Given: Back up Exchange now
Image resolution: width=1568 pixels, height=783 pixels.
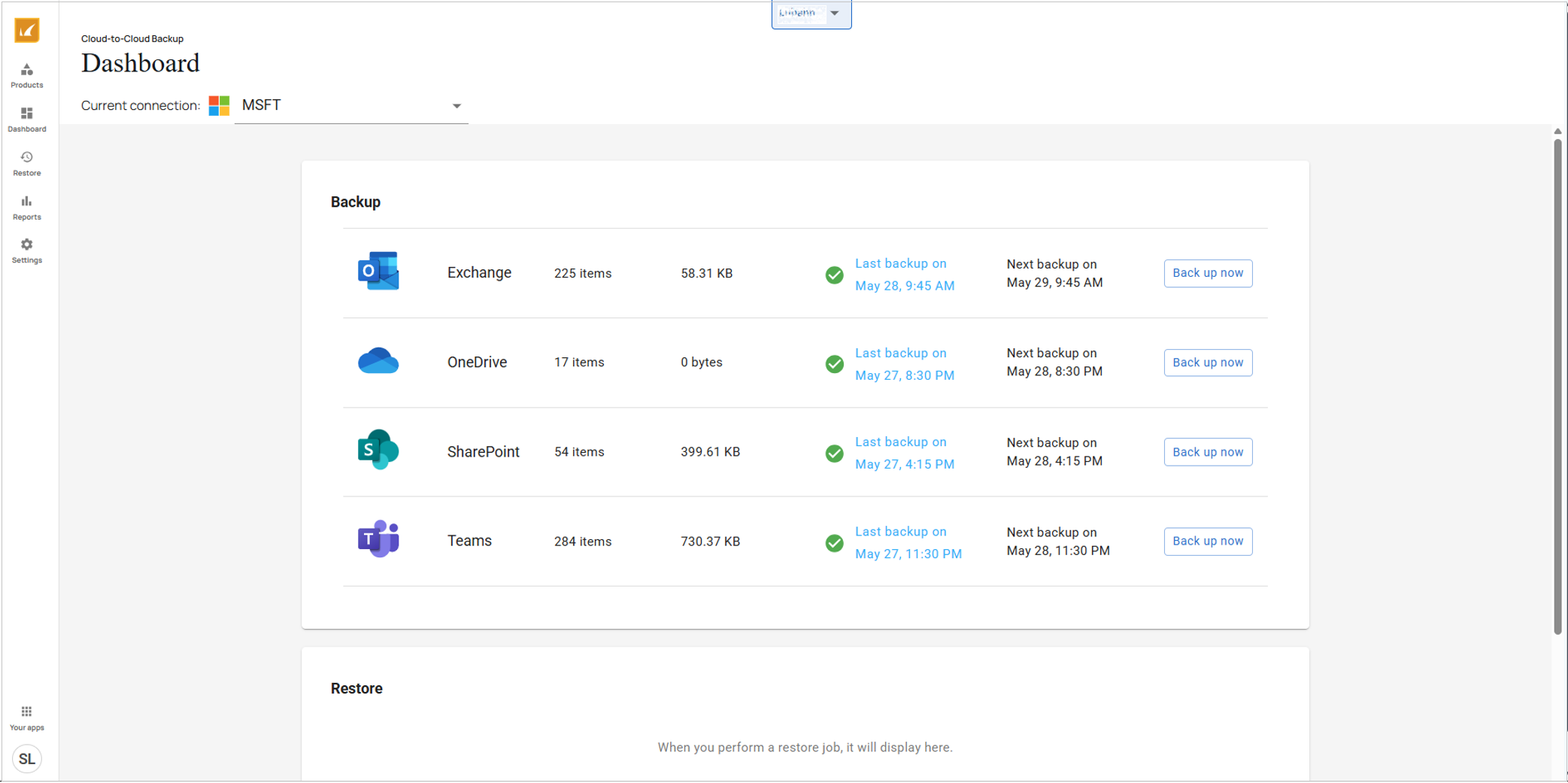Looking at the screenshot, I should coord(1208,273).
